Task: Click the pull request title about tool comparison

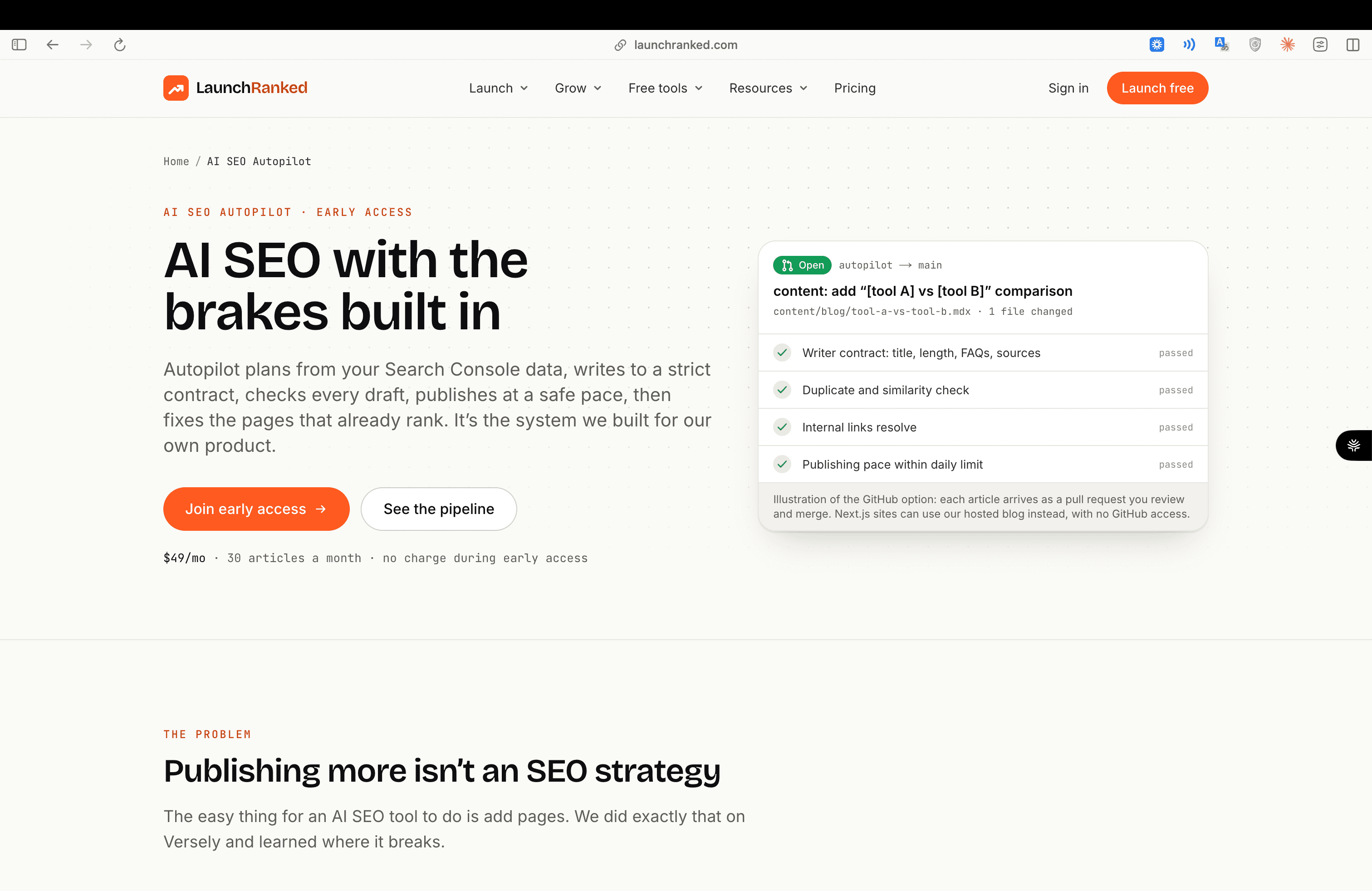Action: 922,291
